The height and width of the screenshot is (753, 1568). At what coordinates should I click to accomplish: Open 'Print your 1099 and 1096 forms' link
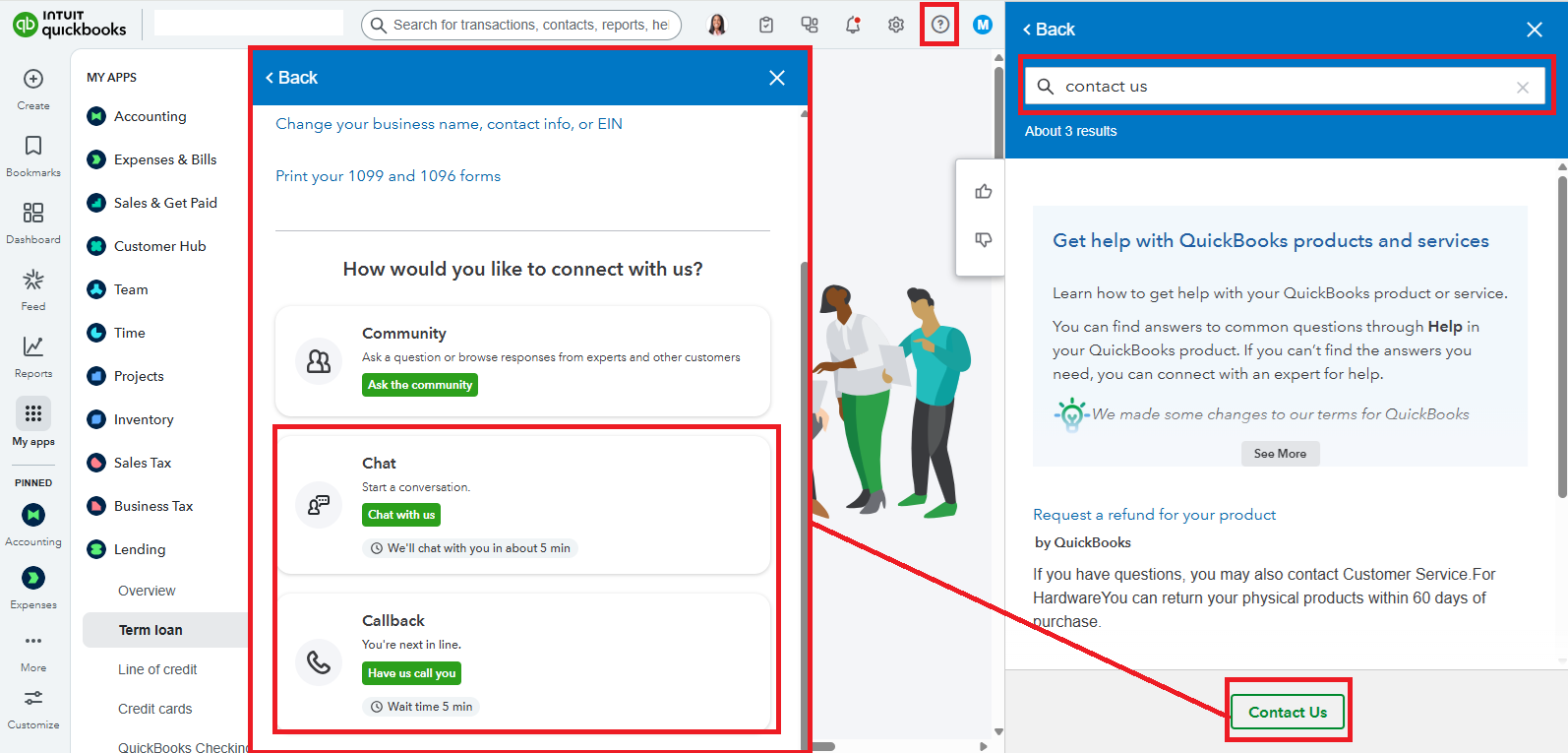point(388,176)
